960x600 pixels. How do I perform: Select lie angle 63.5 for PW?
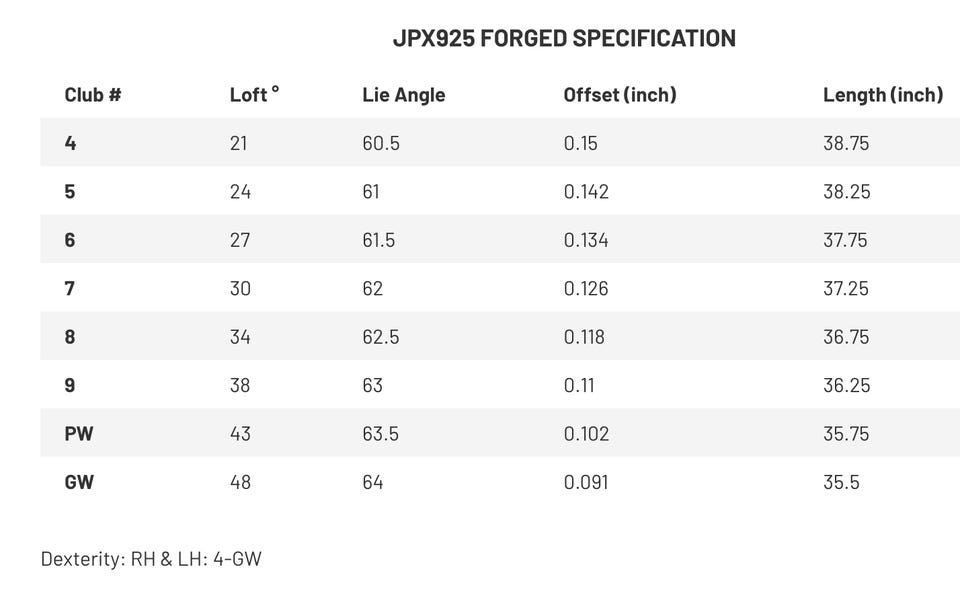380,433
